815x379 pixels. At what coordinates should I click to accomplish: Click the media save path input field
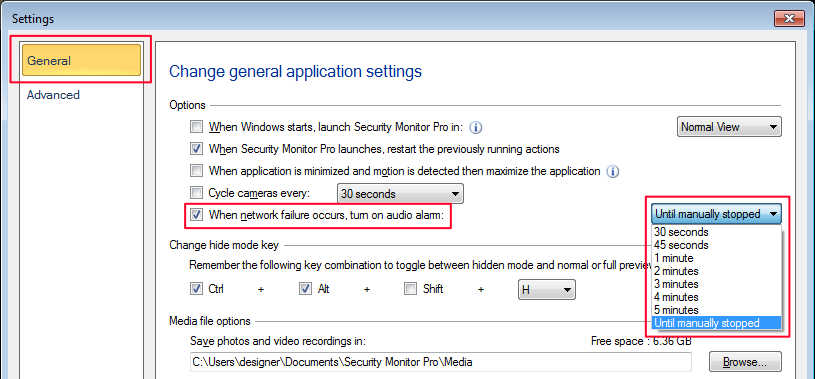coord(441,362)
